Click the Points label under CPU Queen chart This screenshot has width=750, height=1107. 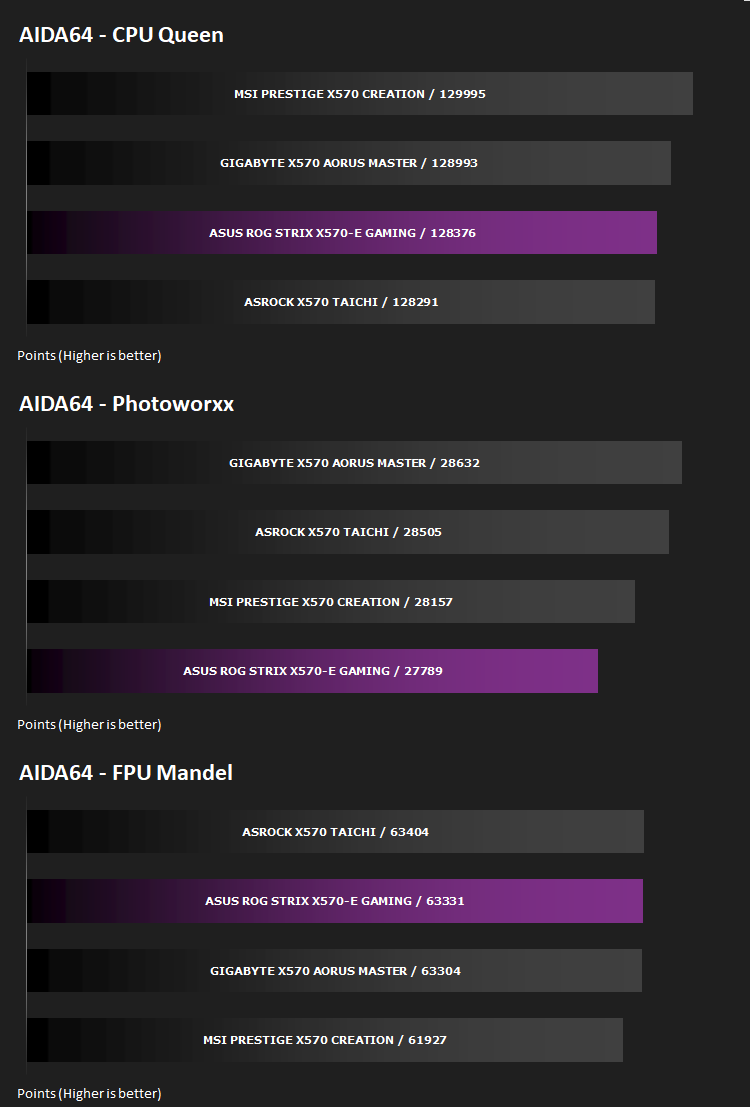coord(89,356)
